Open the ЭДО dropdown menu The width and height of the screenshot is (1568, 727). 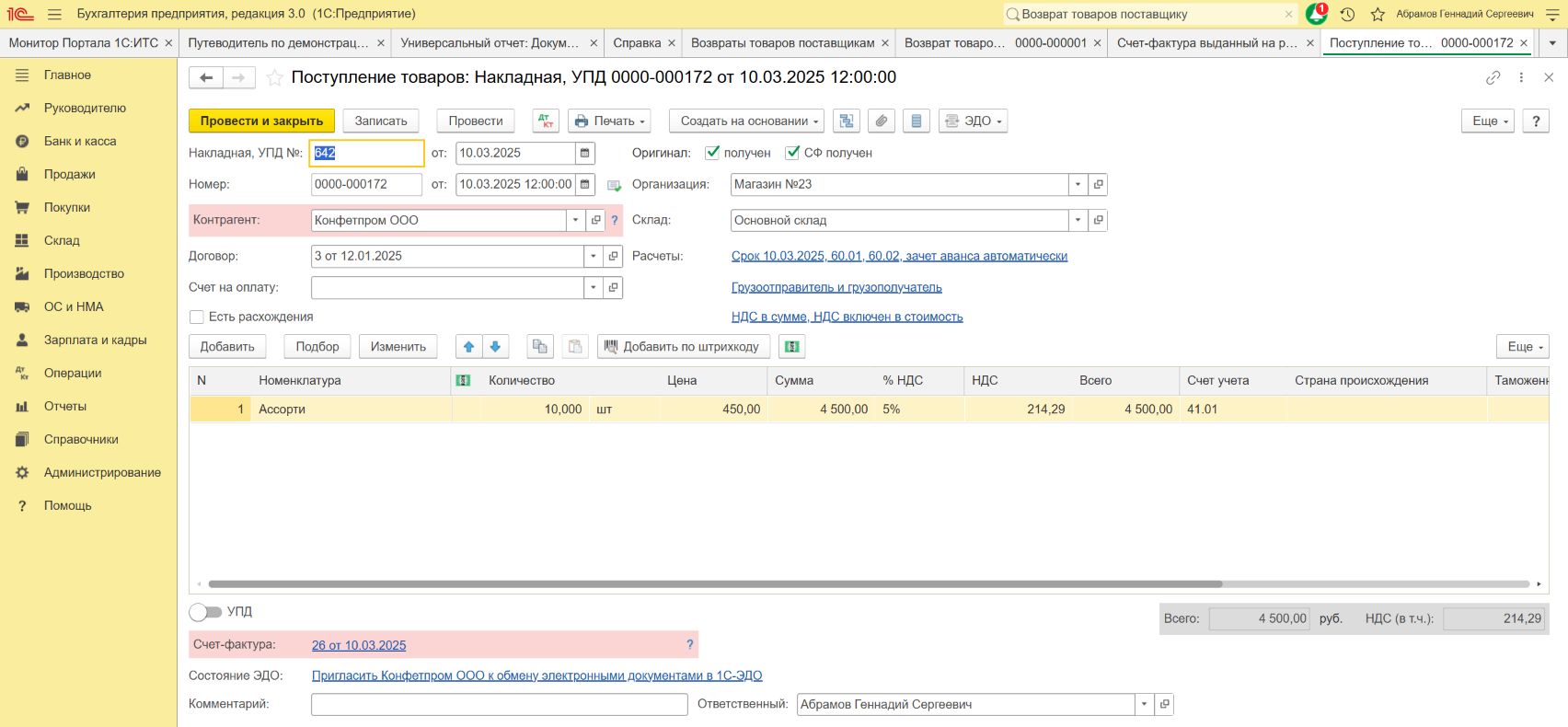(973, 121)
